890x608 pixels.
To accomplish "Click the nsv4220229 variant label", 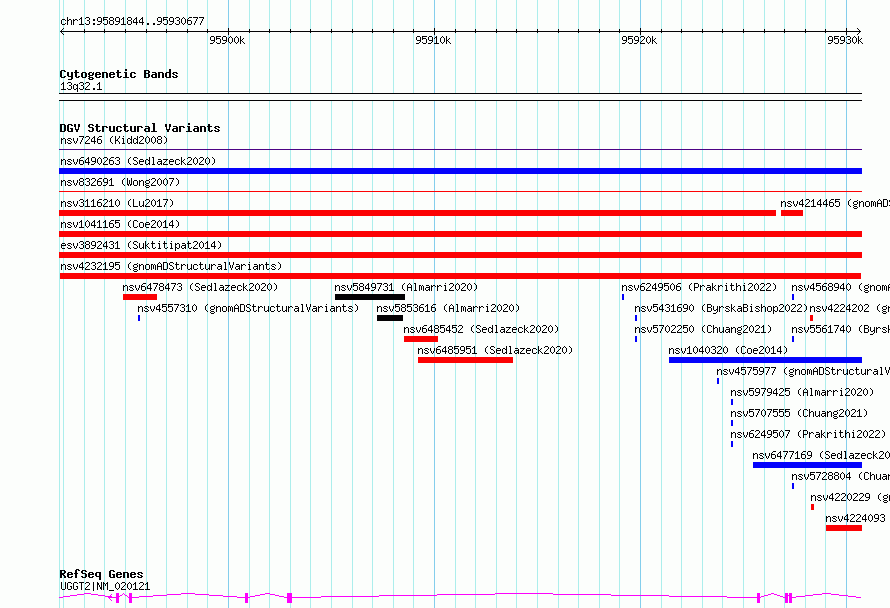I will pyautogui.click(x=850, y=497).
